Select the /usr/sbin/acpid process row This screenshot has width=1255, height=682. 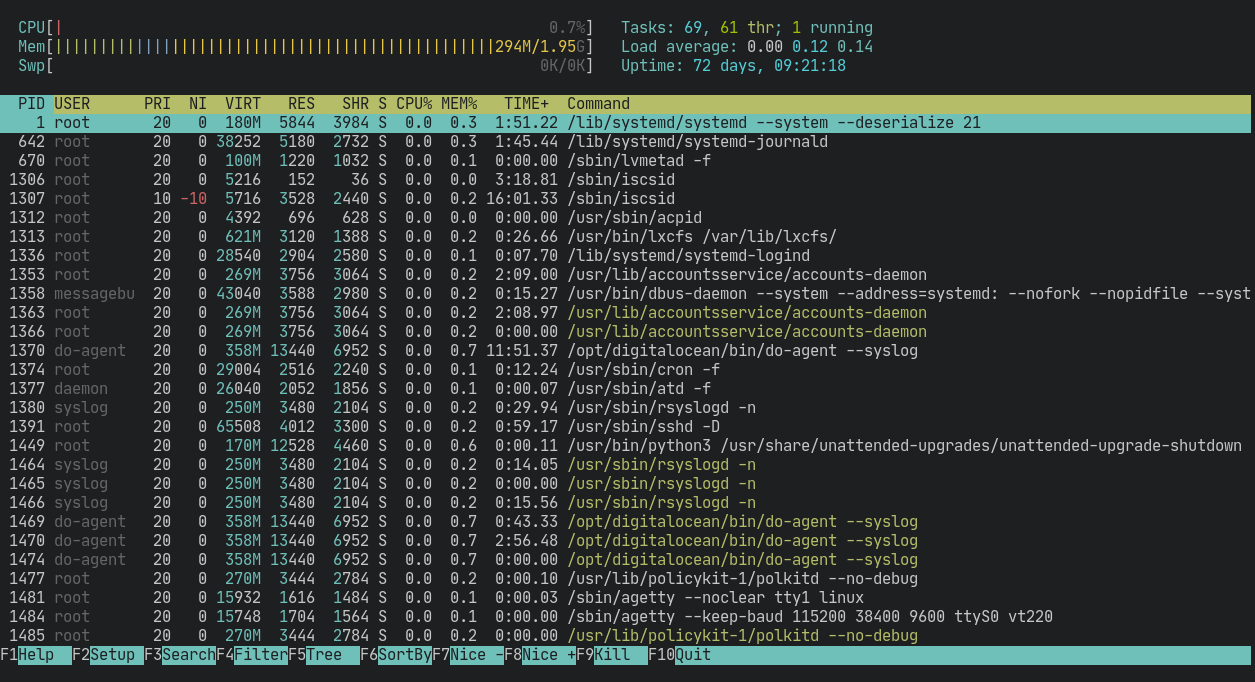pyautogui.click(x=626, y=218)
